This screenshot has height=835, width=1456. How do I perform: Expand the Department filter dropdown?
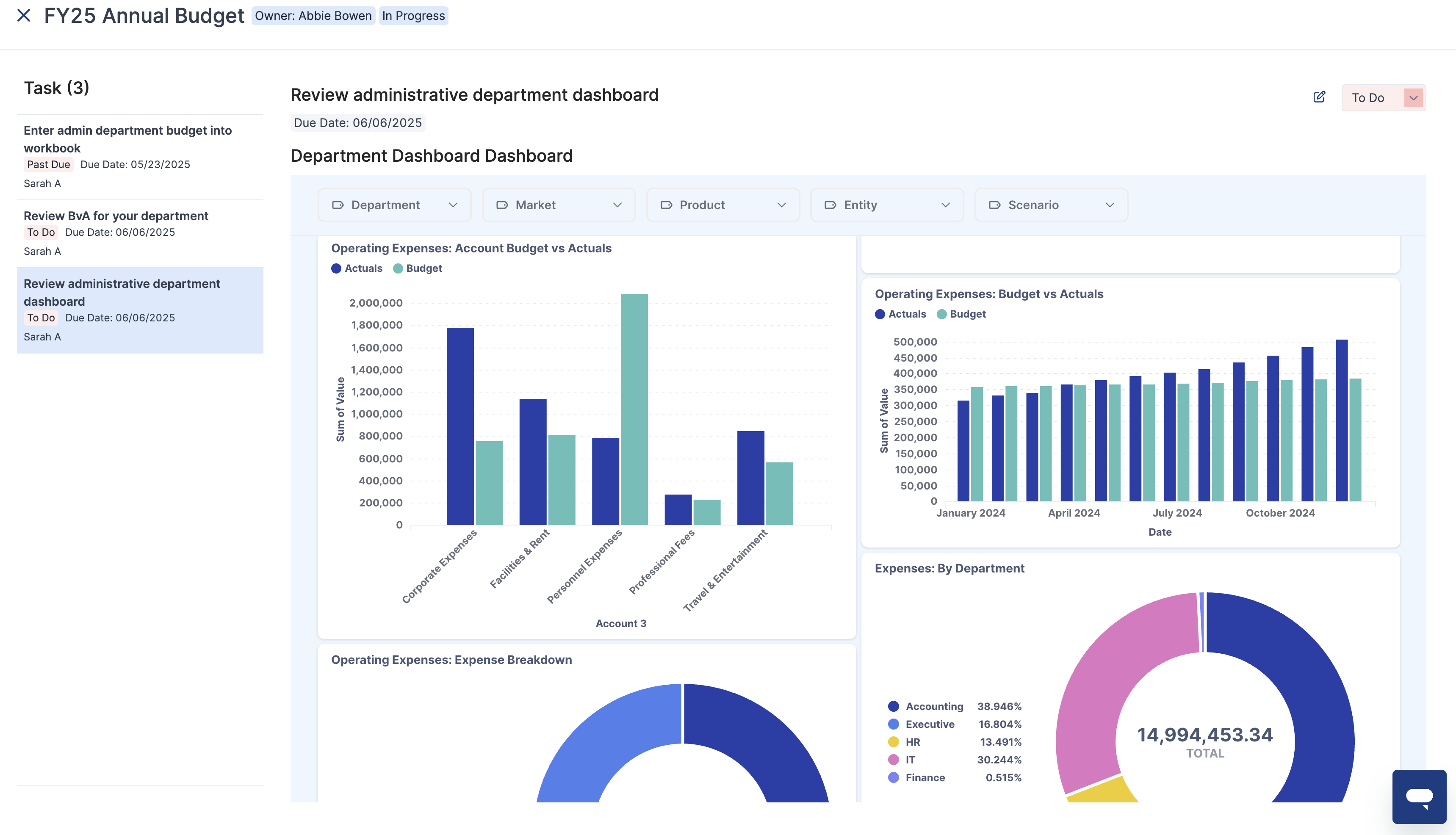(x=453, y=205)
